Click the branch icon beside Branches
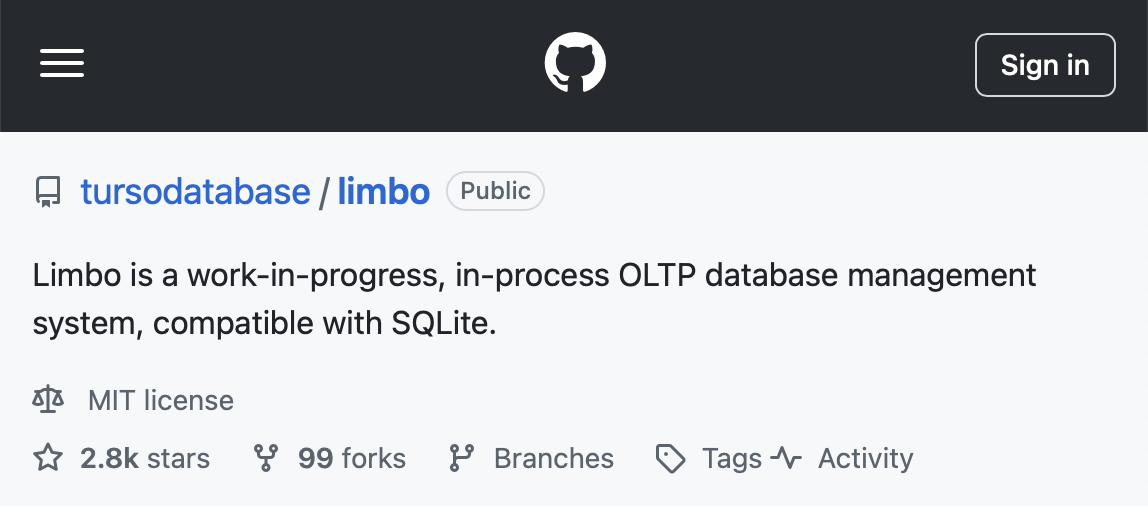Screen dimensions: 1148x506 (x=461, y=458)
